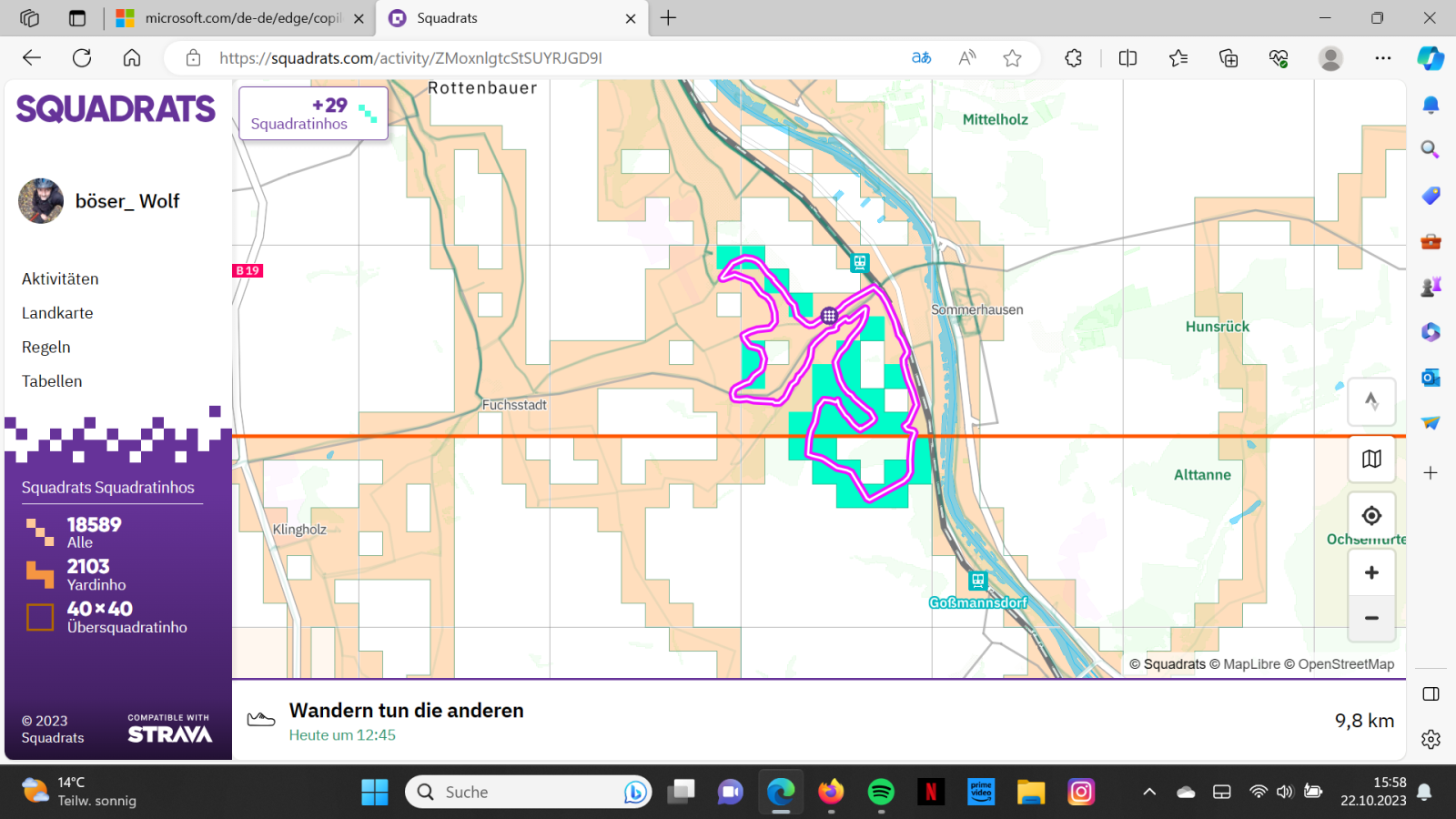The width and height of the screenshot is (1456, 819).
Task: Show hidden system tray icons
Action: (x=1149, y=793)
